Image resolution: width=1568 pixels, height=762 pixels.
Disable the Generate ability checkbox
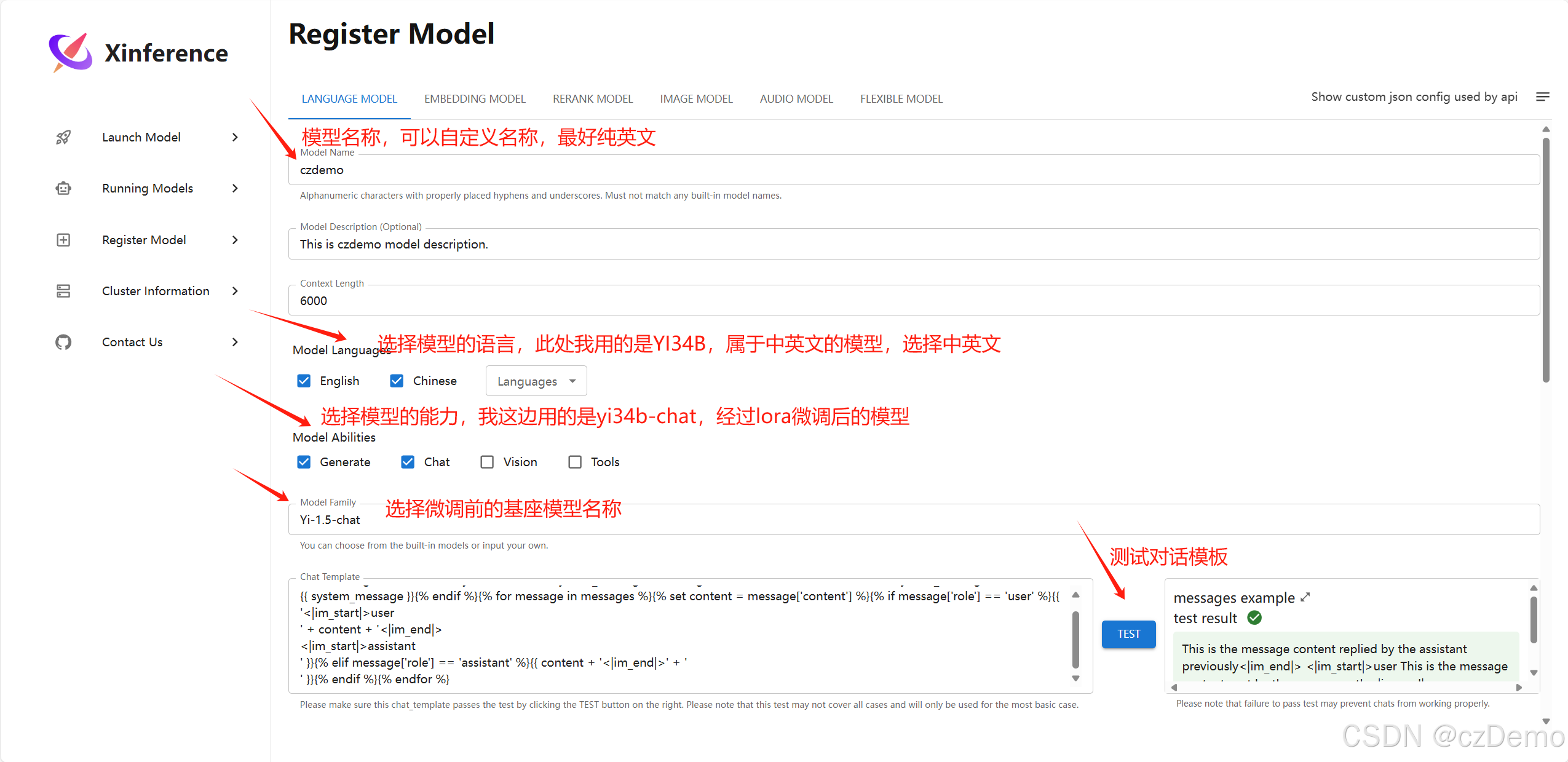coord(304,462)
